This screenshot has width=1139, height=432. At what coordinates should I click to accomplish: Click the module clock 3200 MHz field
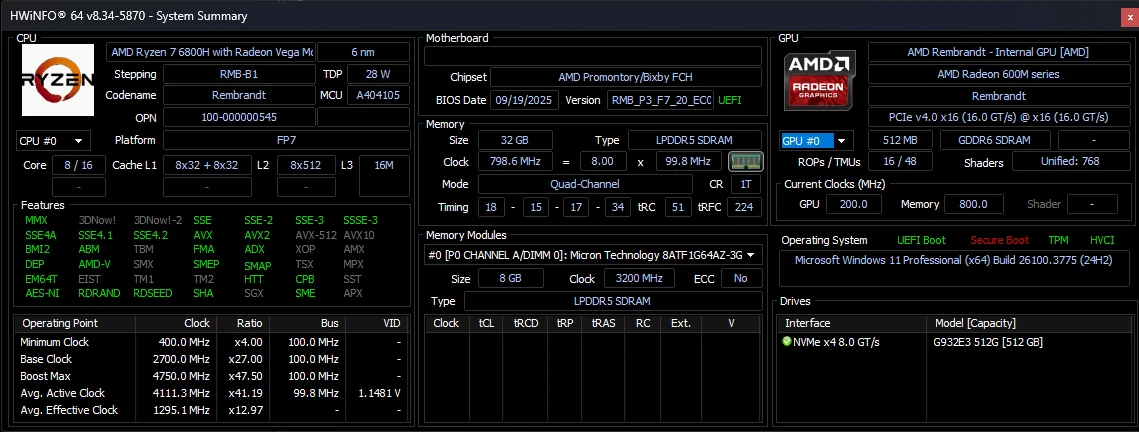(639, 278)
